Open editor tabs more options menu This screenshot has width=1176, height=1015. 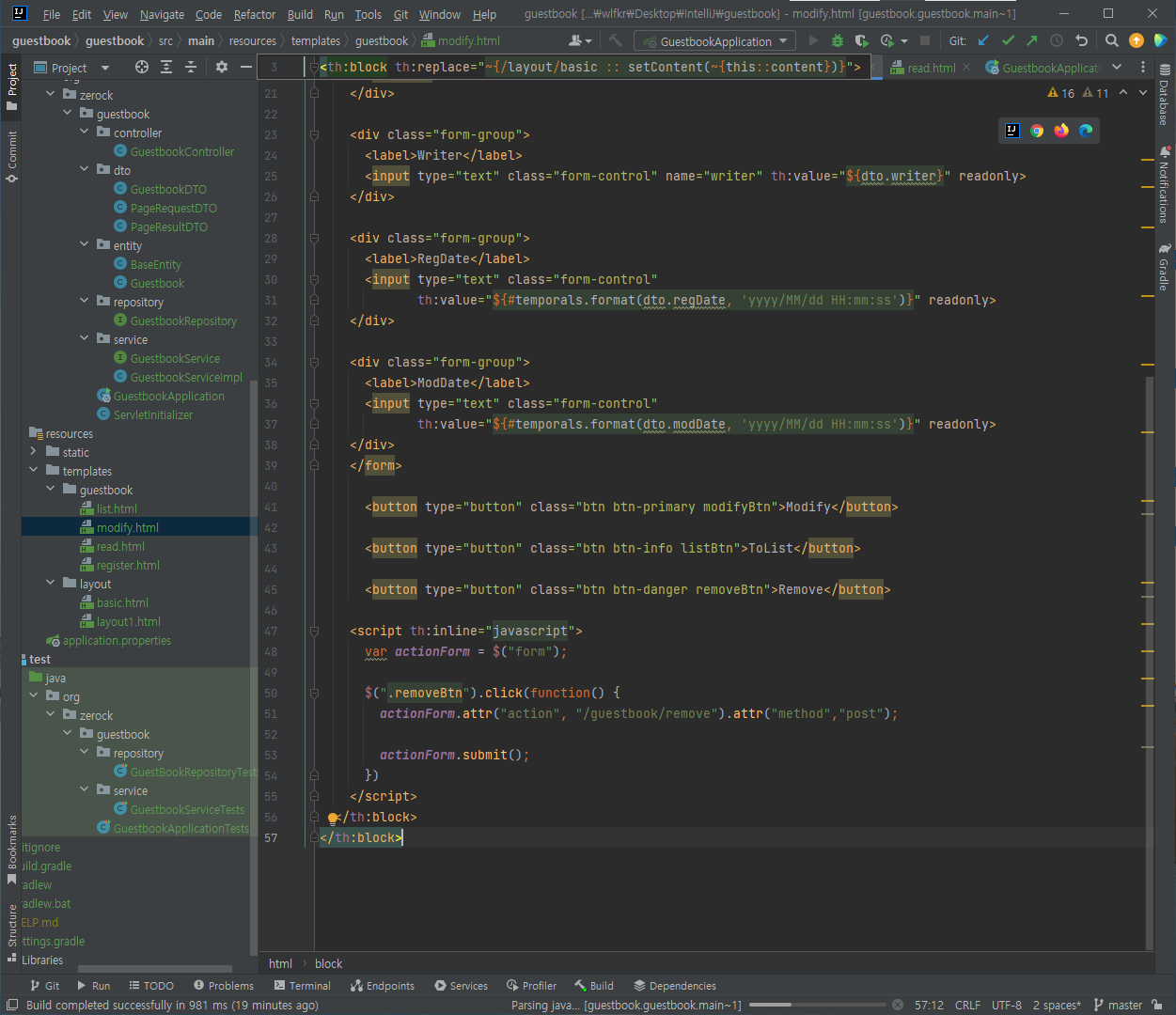point(1143,67)
